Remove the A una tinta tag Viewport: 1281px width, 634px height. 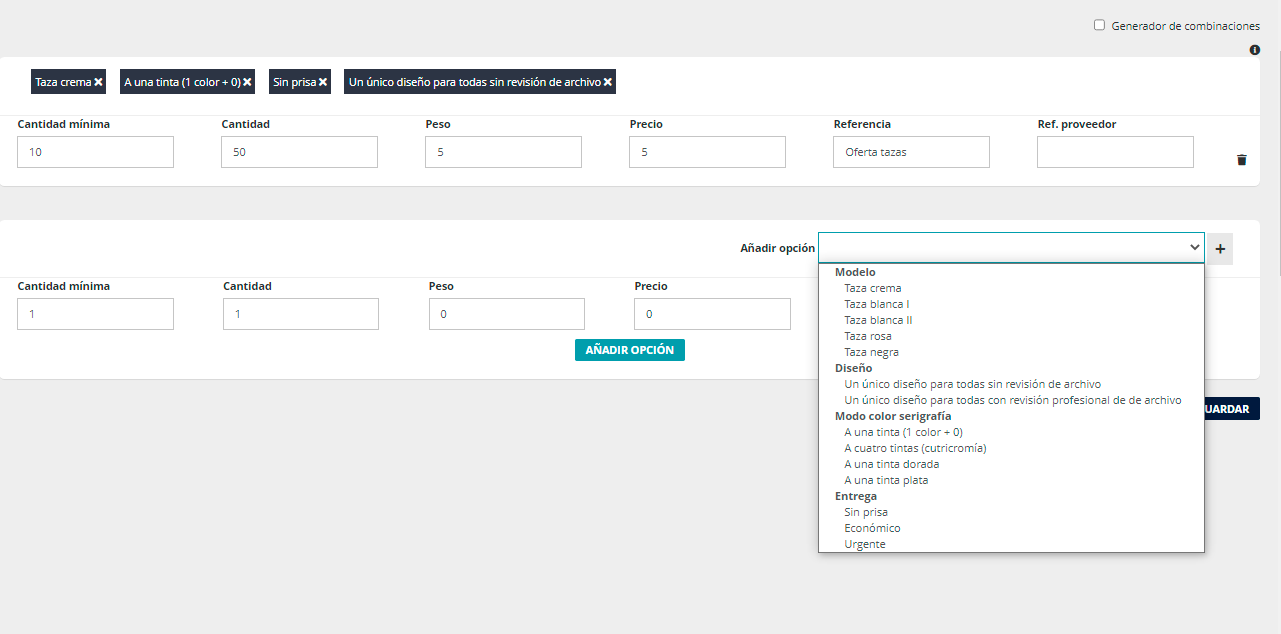[247, 82]
